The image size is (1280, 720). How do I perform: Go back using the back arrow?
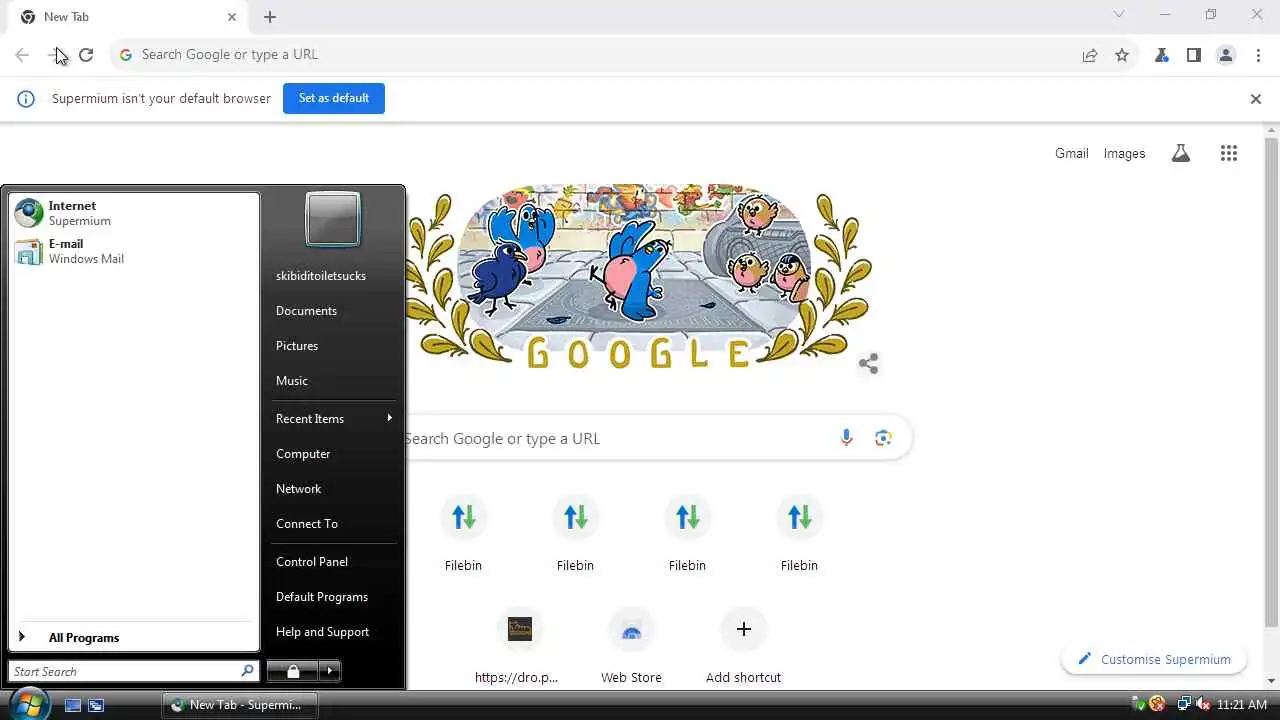pos(22,55)
